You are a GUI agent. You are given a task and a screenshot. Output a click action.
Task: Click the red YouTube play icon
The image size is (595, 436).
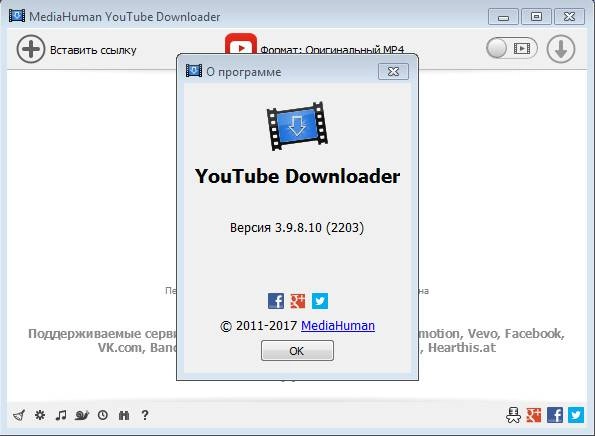coord(241,44)
